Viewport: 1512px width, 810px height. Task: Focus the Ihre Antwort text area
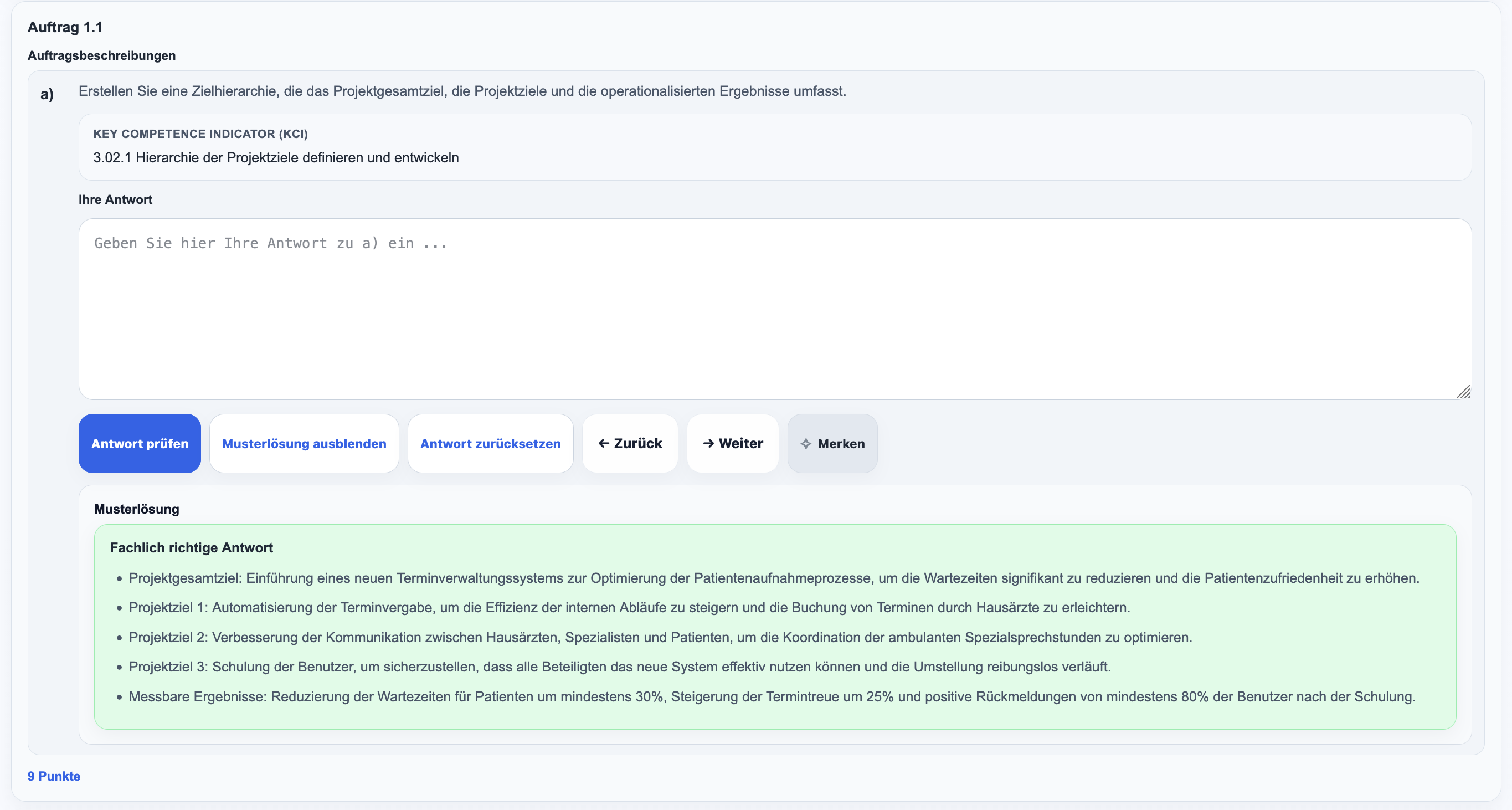(x=775, y=309)
